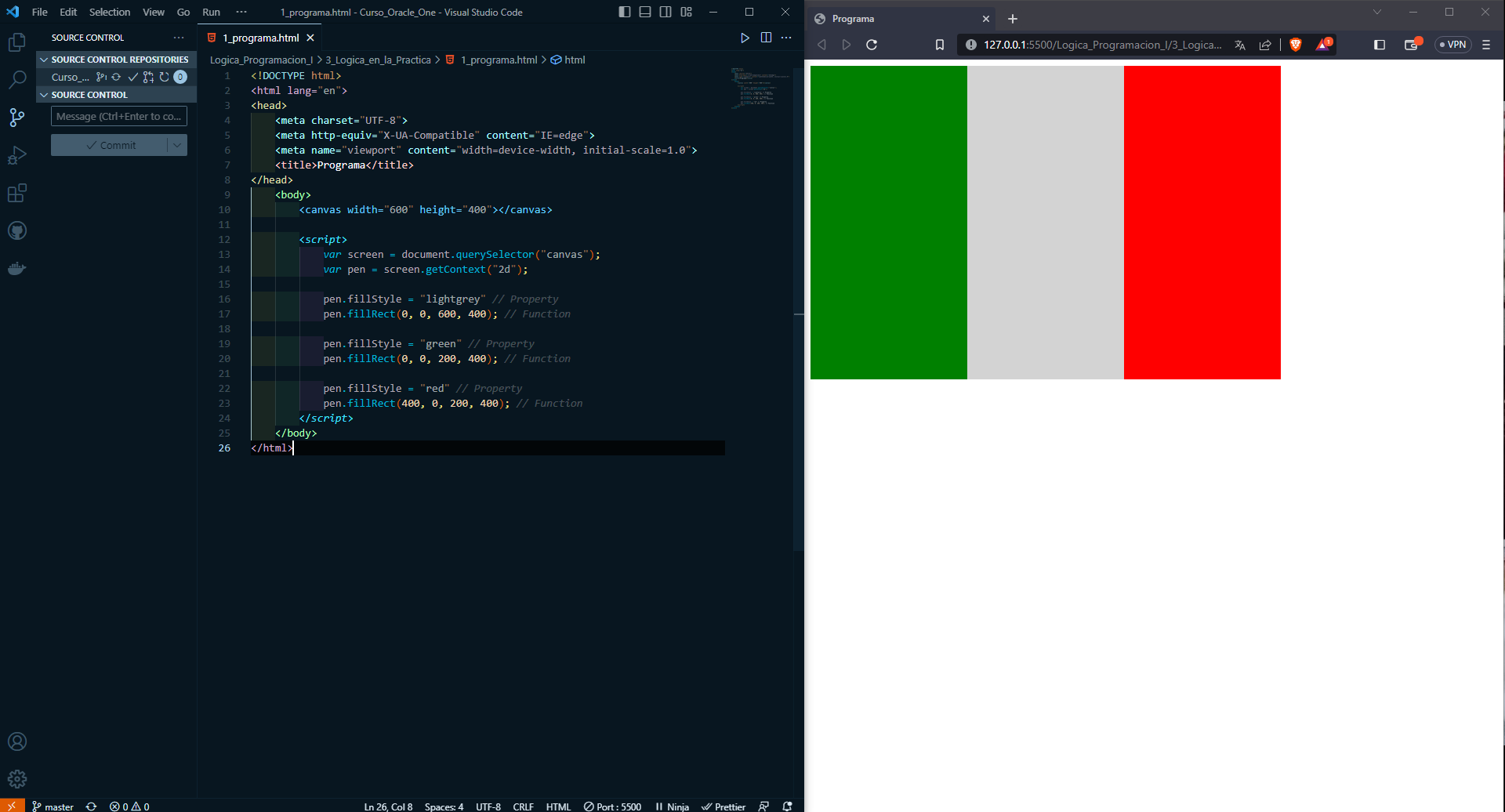1505x812 pixels.
Task: Click the translate icon in browser address bar
Action: (x=1240, y=45)
